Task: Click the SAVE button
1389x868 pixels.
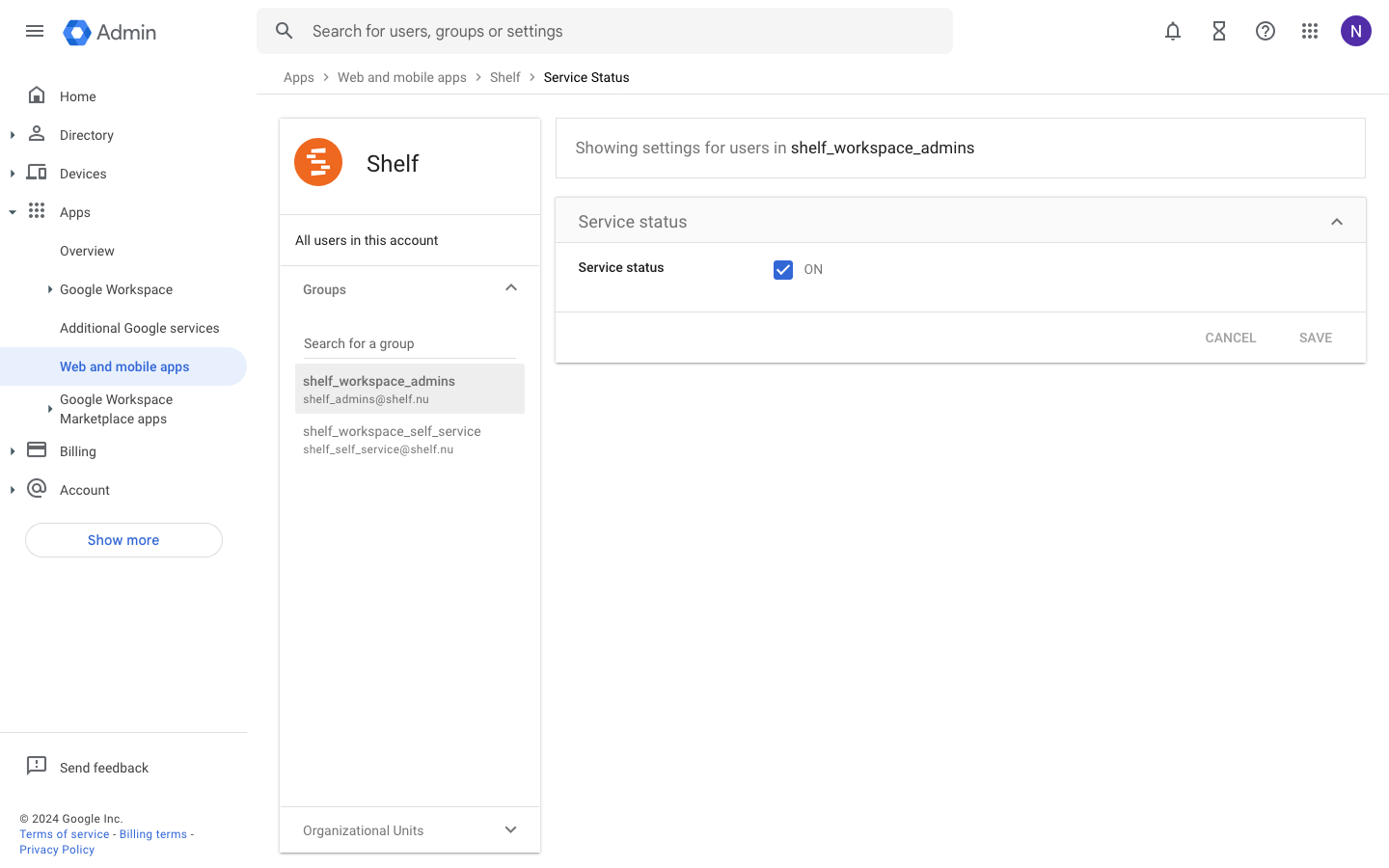Action: 1316,338
